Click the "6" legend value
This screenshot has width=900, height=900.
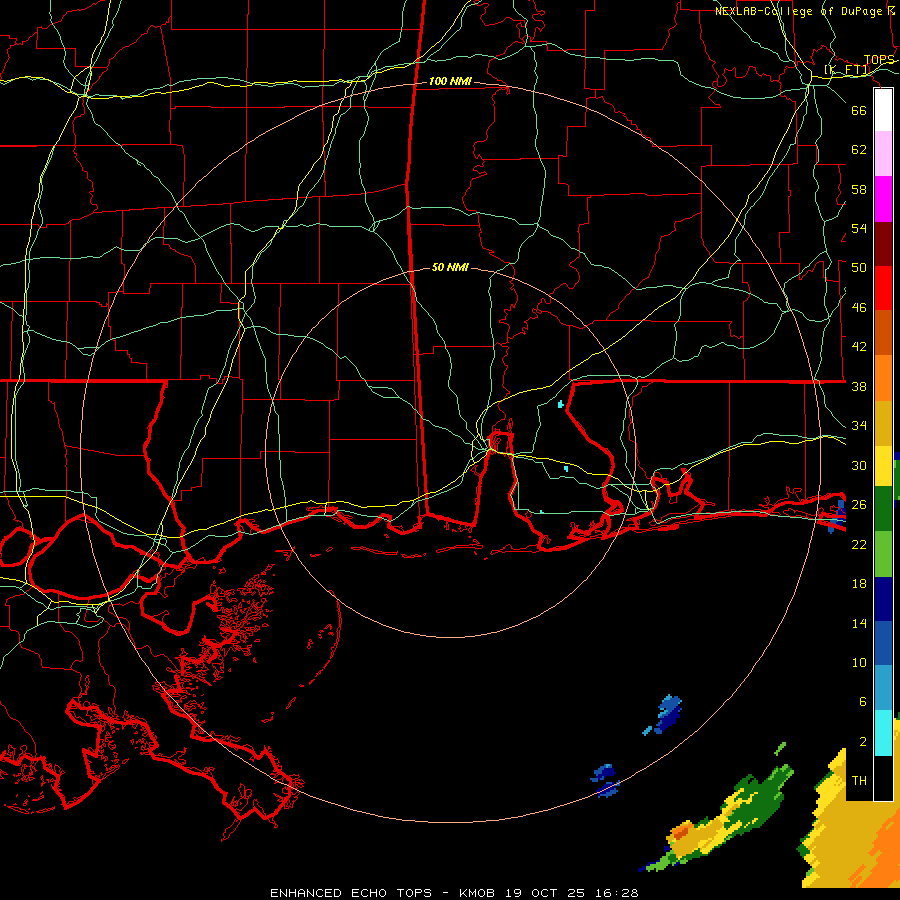[x=863, y=702]
